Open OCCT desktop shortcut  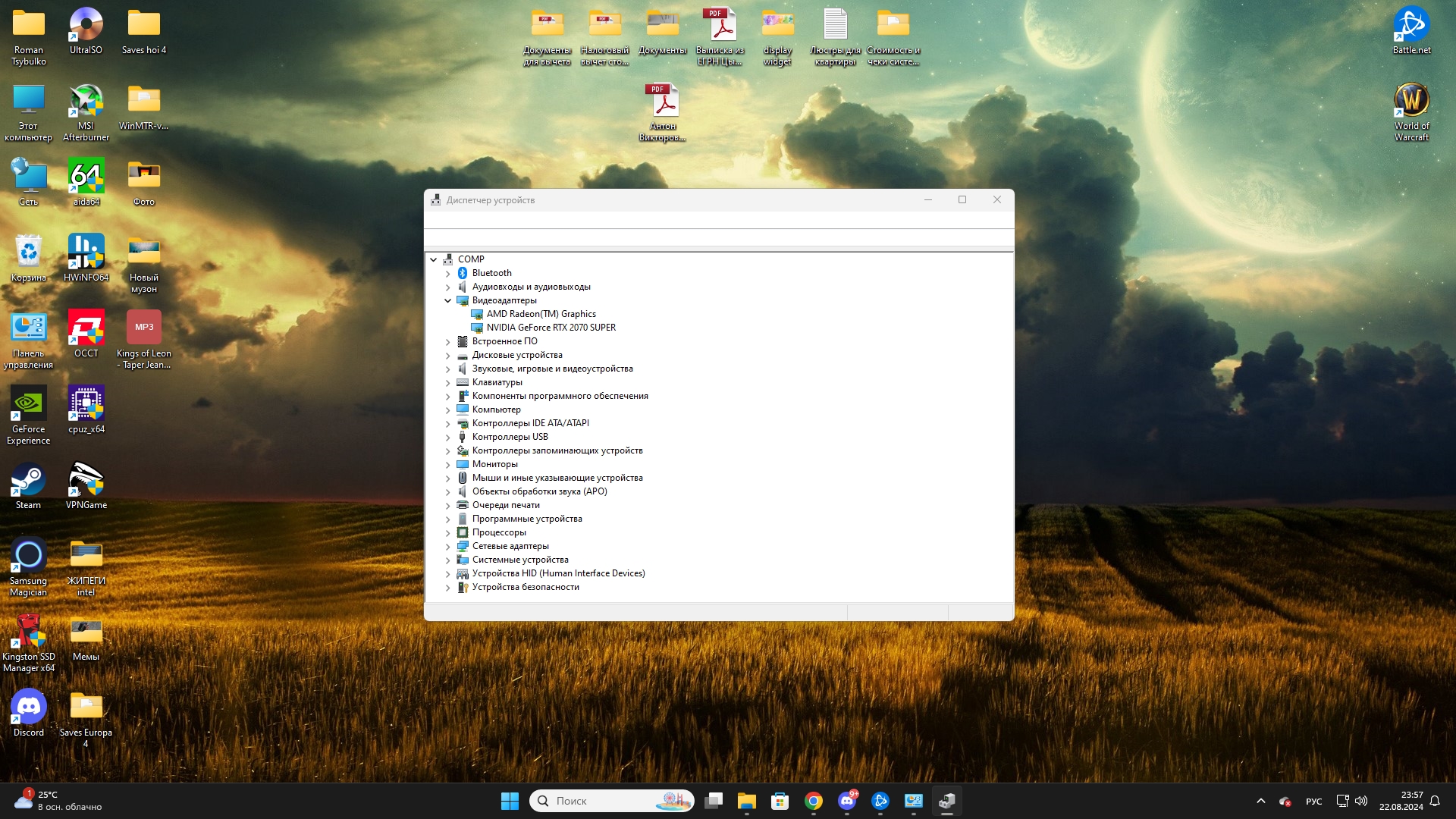click(x=86, y=328)
